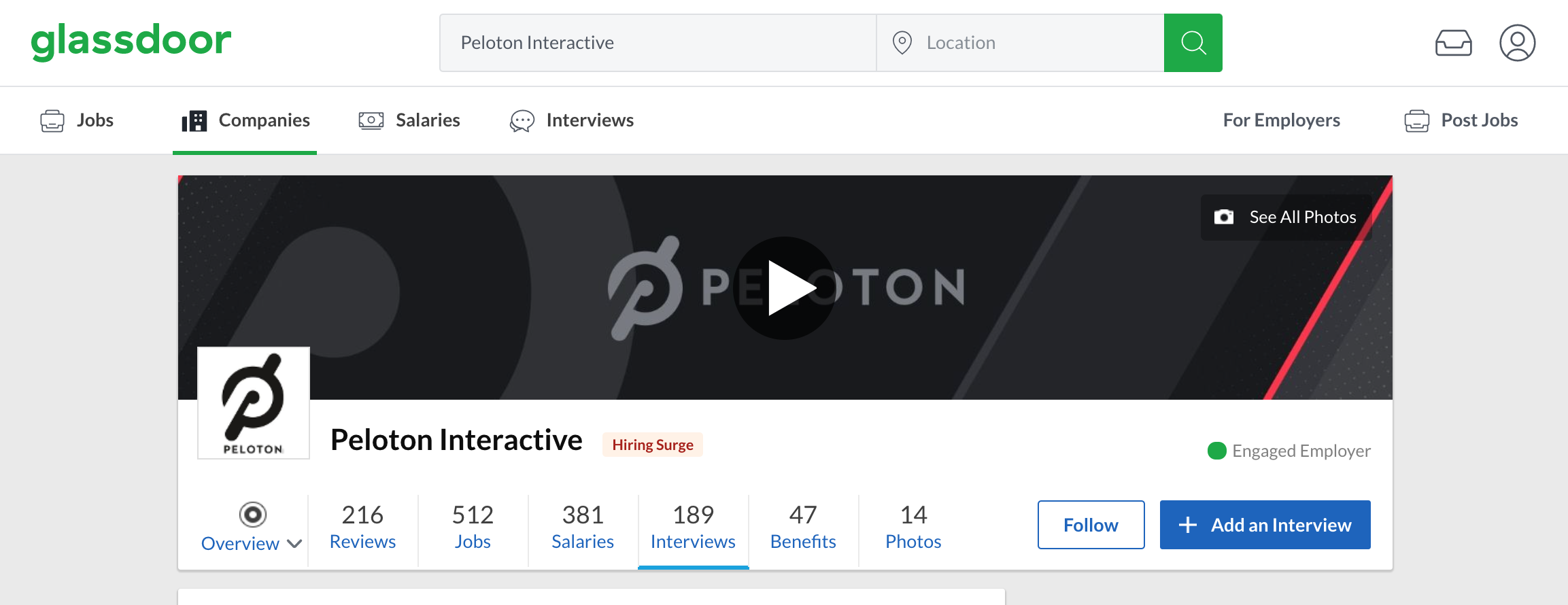Click the Jobs briefcase icon

click(x=52, y=121)
